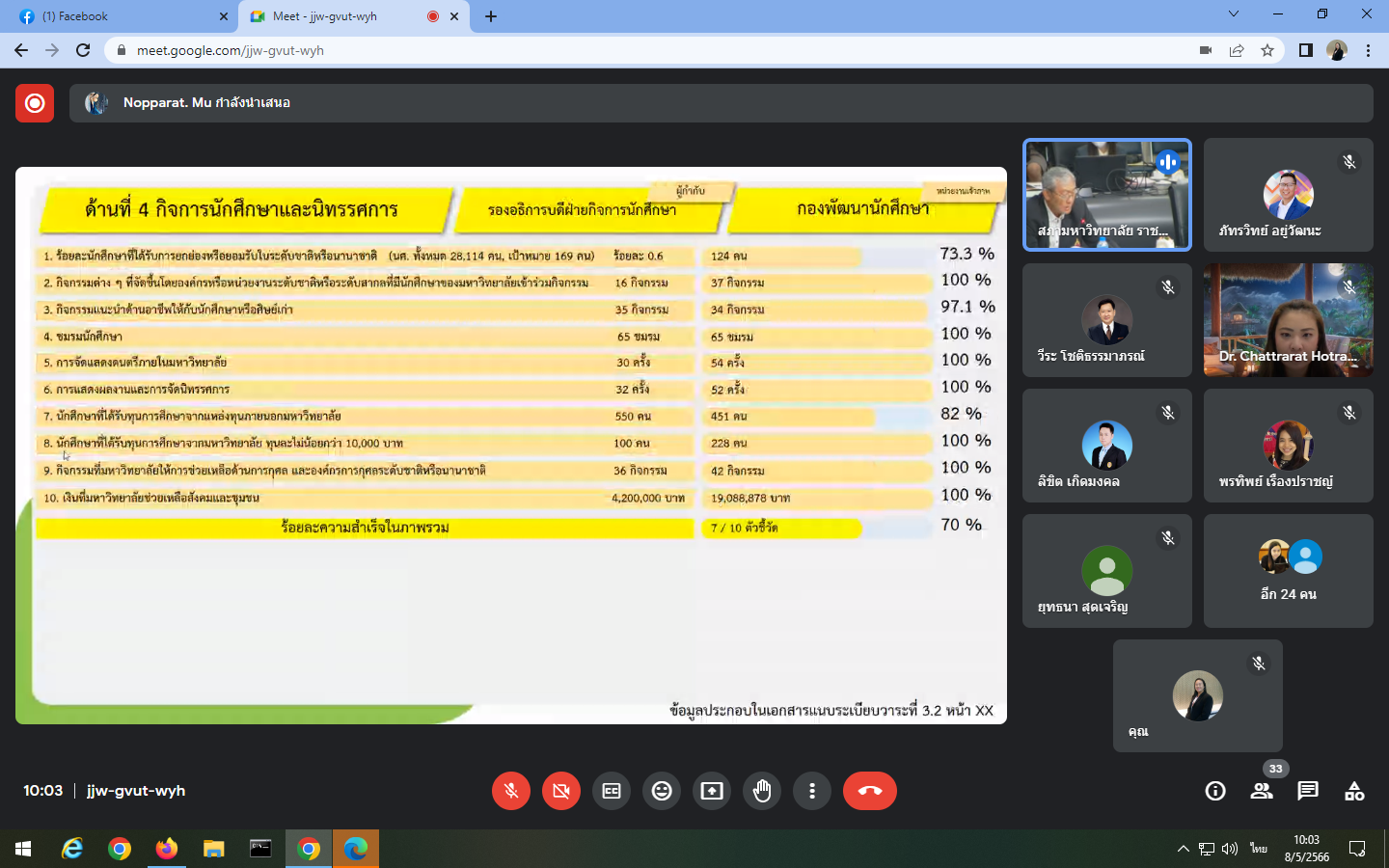Image resolution: width=1389 pixels, height=868 pixels.
Task: Bookmark this page with star icon
Action: point(1267,50)
